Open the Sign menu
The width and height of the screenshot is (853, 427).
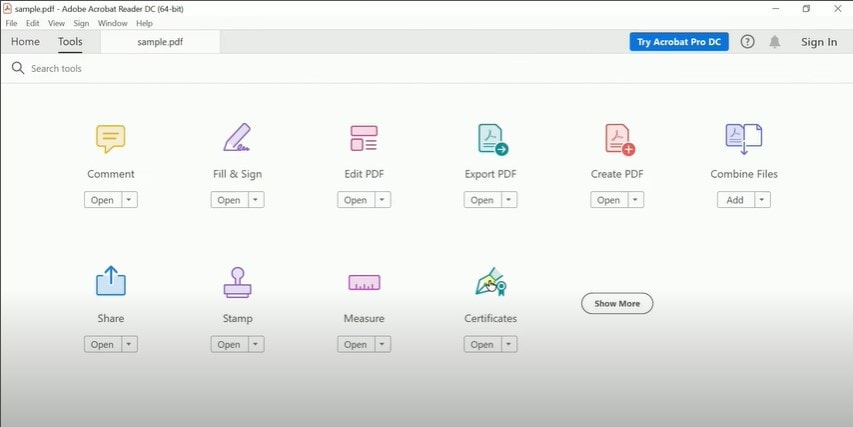(81, 23)
